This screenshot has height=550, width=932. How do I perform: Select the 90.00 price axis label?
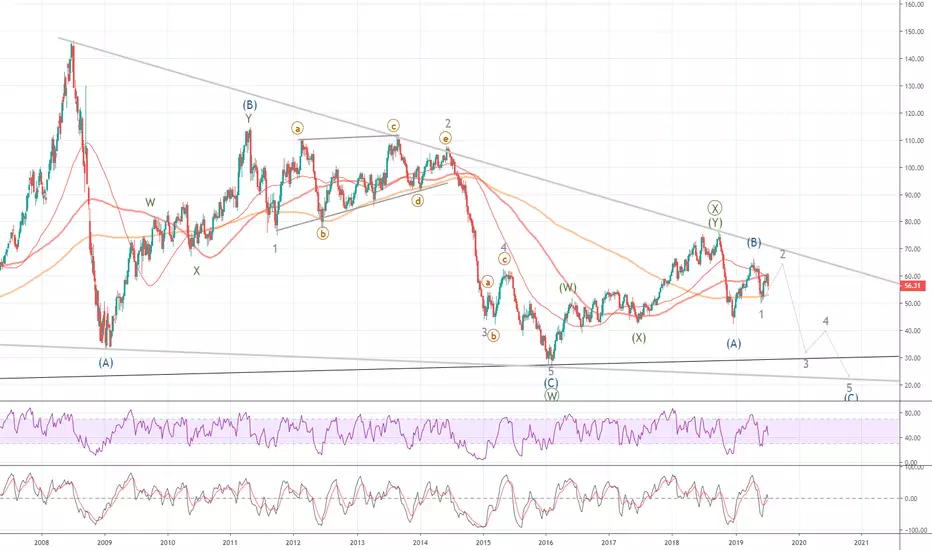915,195
